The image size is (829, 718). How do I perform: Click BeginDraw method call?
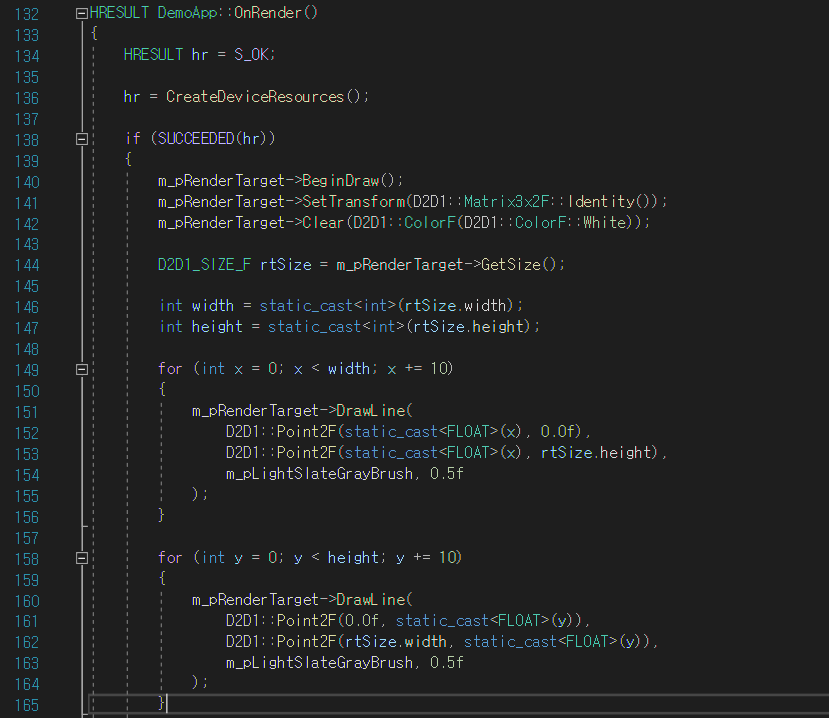[340, 181]
